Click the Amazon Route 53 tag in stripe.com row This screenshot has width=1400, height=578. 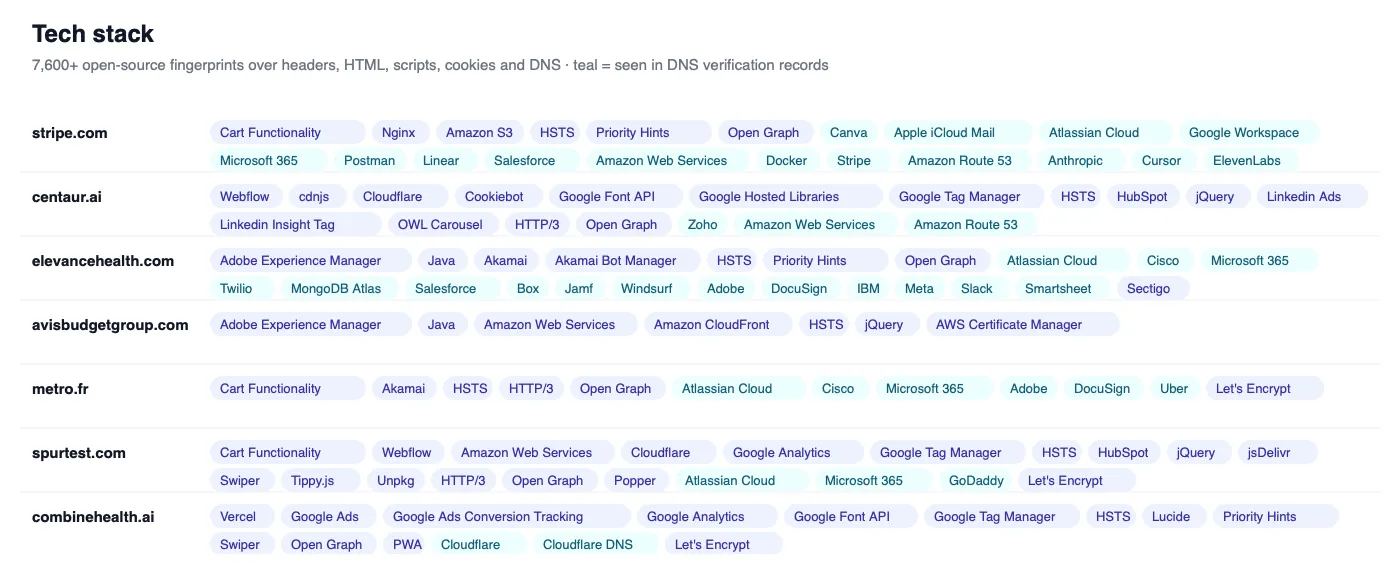click(x=965, y=161)
